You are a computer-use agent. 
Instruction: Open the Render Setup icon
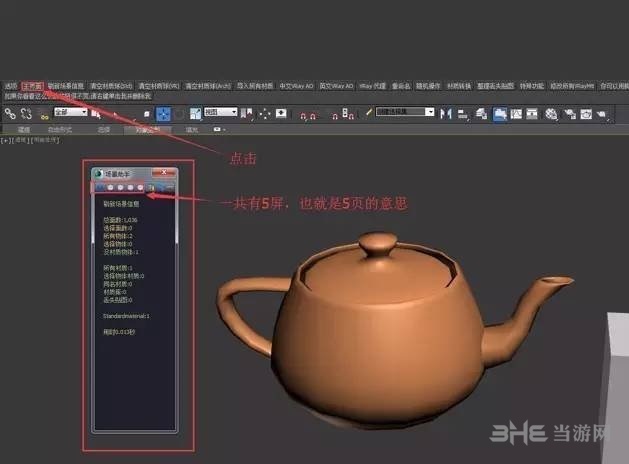point(569,114)
